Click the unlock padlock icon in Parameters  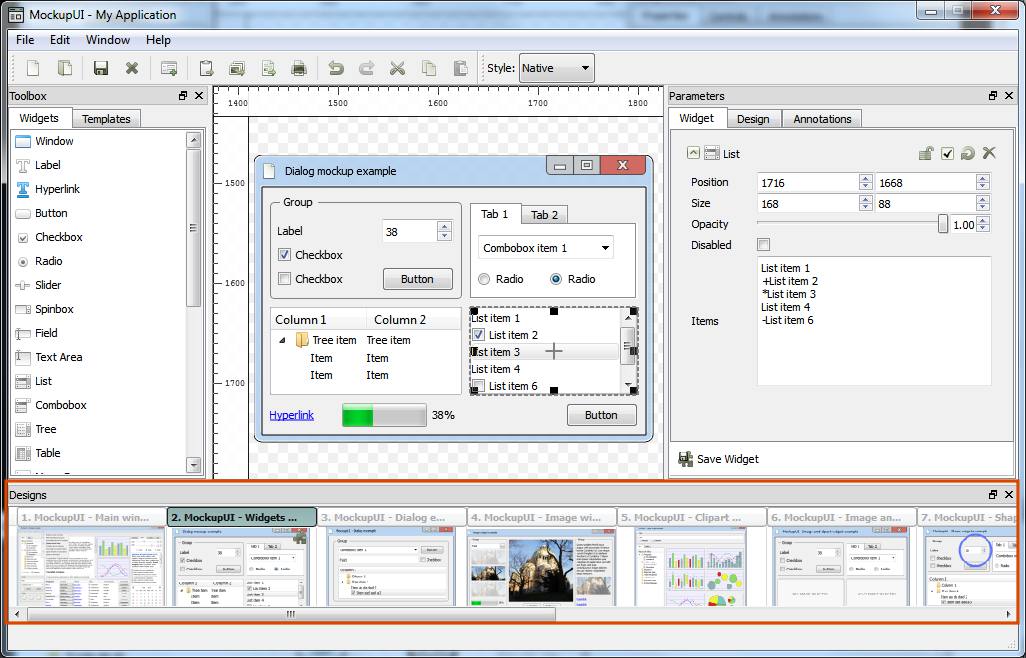click(925, 154)
